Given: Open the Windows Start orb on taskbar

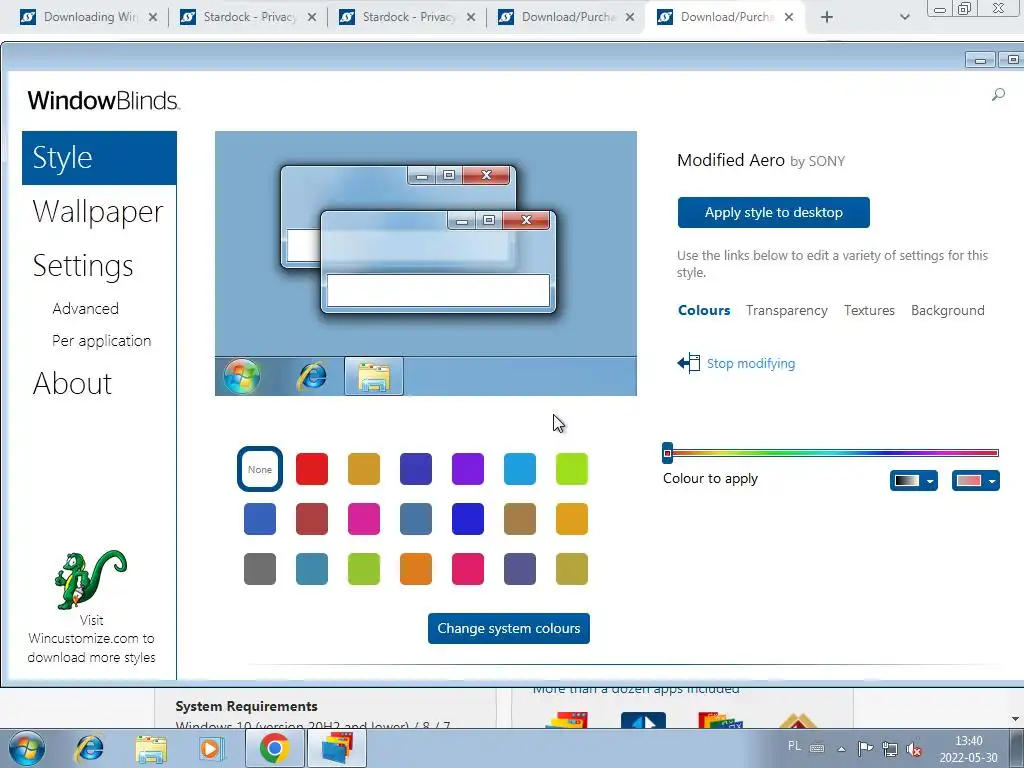Looking at the screenshot, I should pyautogui.click(x=26, y=748).
